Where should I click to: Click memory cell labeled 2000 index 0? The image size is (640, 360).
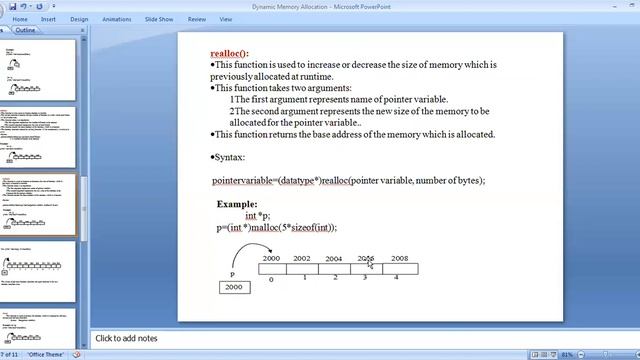coord(272,269)
